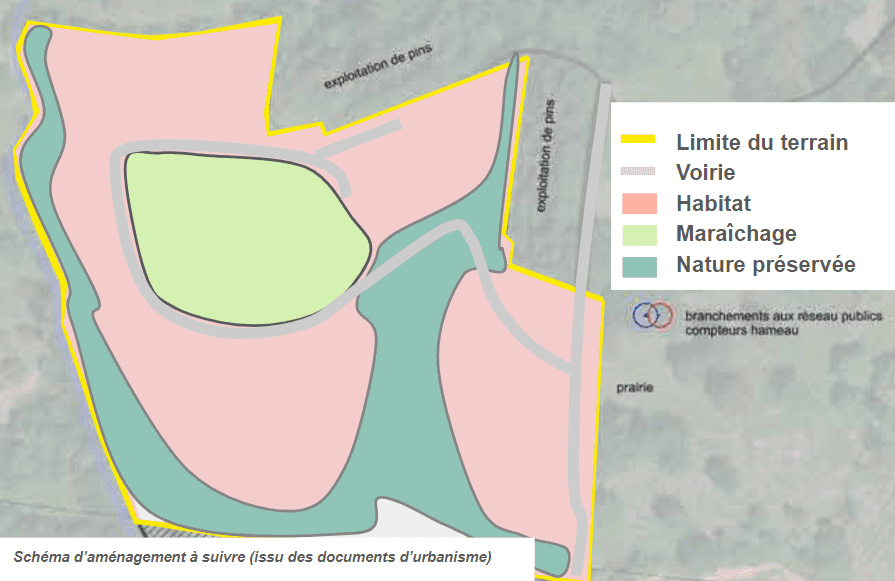This screenshot has width=895, height=581.
Task: Click the tilted 'exploitation de pins' label at top
Action: coord(378,66)
